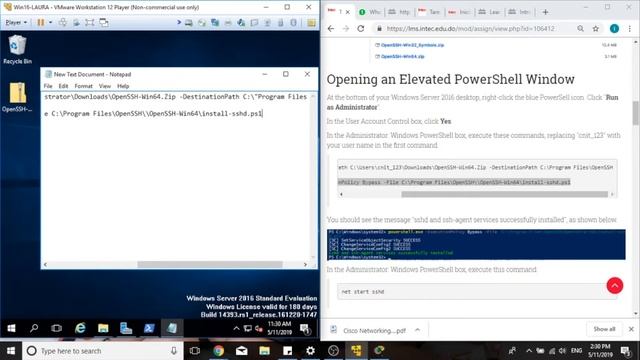Click ENG language indicator
This screenshot has width=640, height=360.
(x=576, y=351)
